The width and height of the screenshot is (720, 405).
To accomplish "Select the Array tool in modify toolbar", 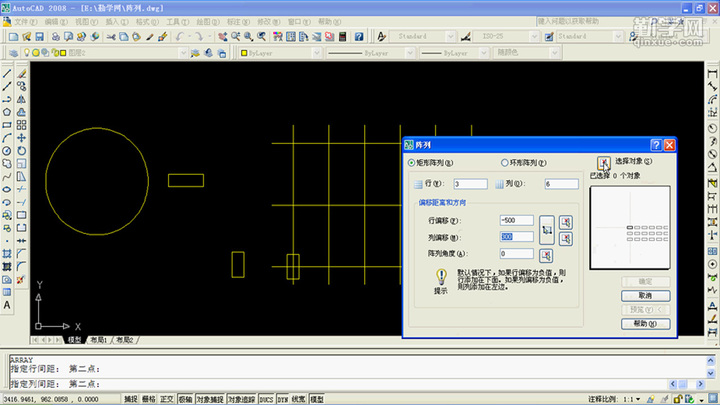I will tap(22, 125).
